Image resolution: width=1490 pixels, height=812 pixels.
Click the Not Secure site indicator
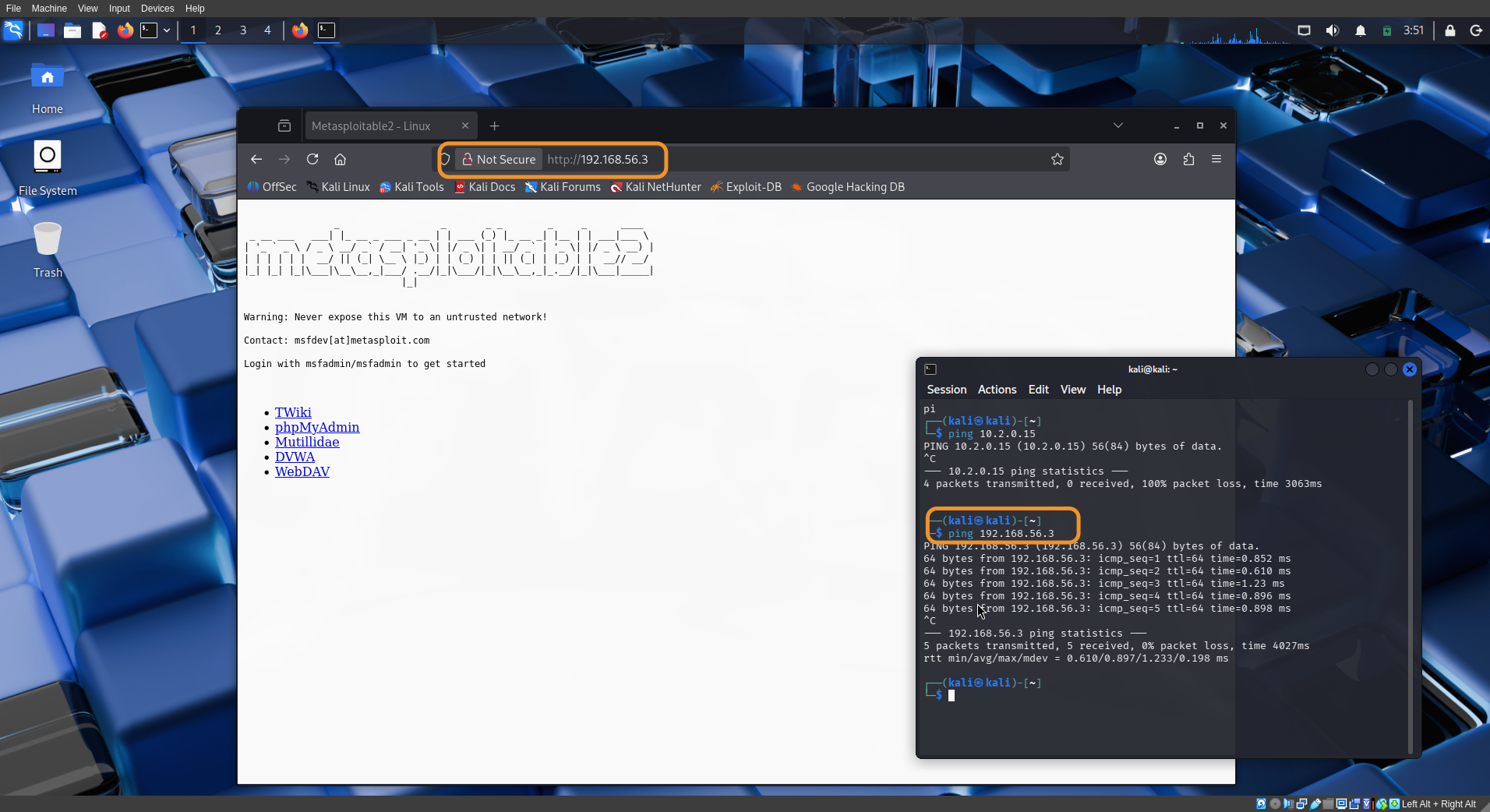click(x=499, y=159)
